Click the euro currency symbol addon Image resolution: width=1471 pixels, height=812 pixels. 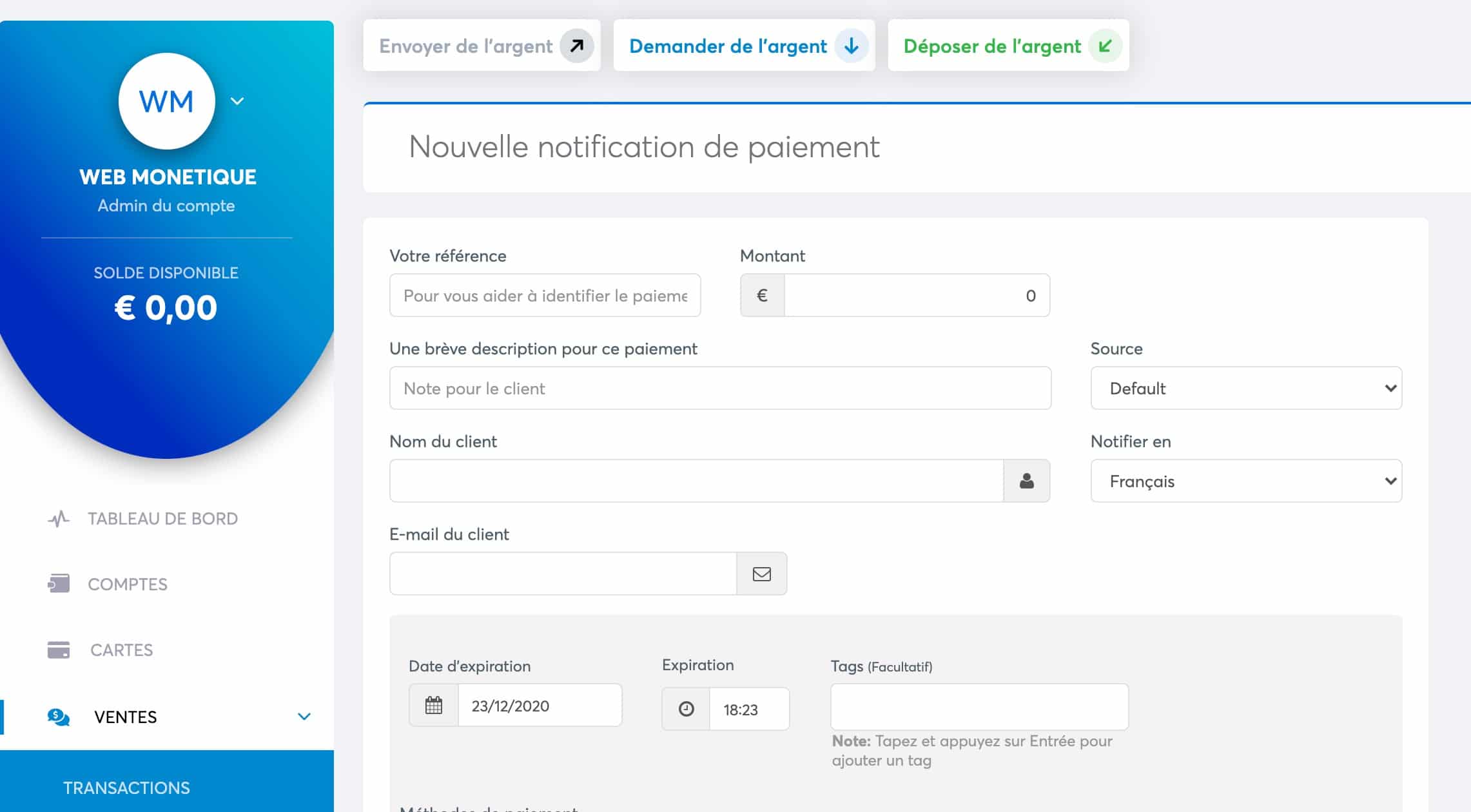pyautogui.click(x=762, y=295)
